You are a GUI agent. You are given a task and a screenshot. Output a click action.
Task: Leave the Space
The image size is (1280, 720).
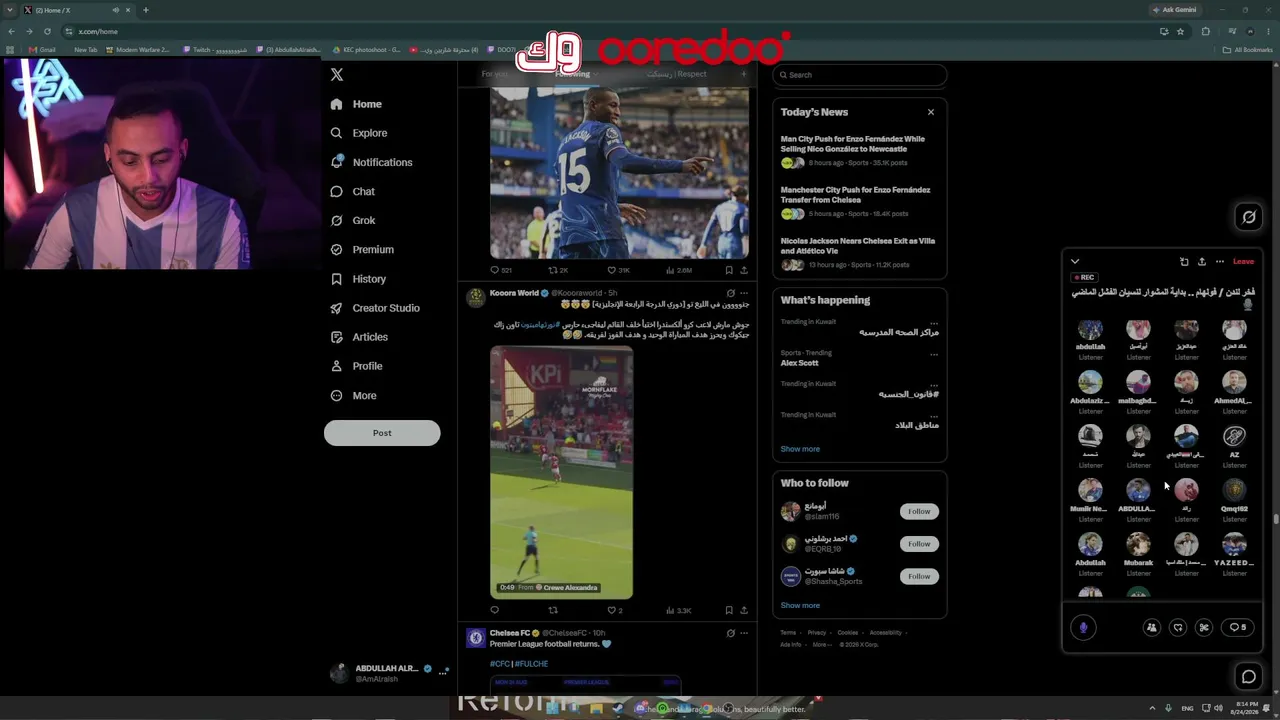click(x=1243, y=262)
